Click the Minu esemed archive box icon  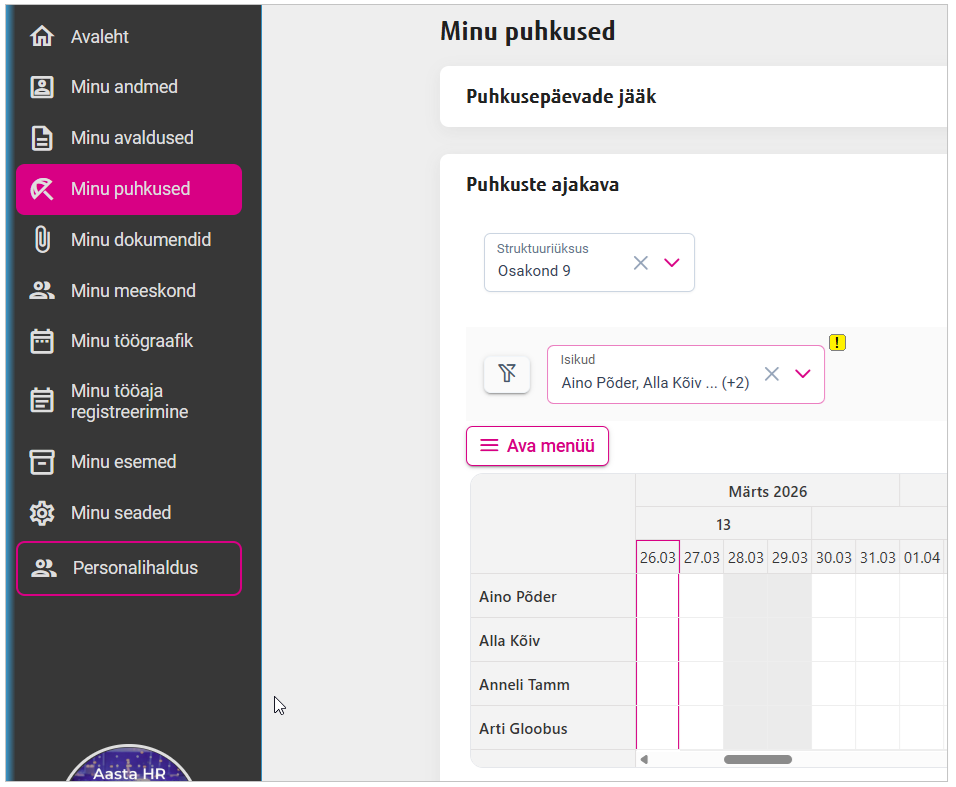tap(41, 462)
